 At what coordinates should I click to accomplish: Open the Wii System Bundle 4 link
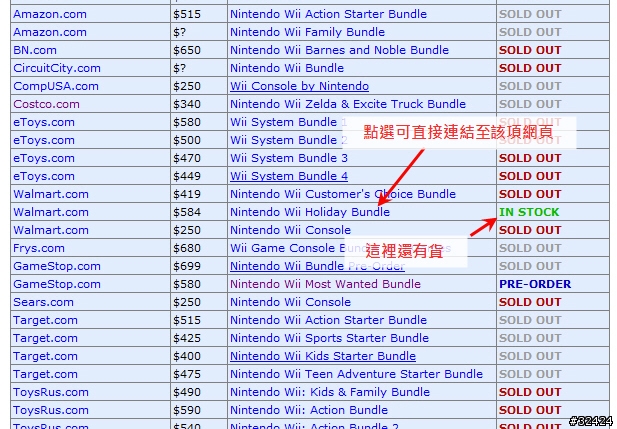tap(289, 176)
